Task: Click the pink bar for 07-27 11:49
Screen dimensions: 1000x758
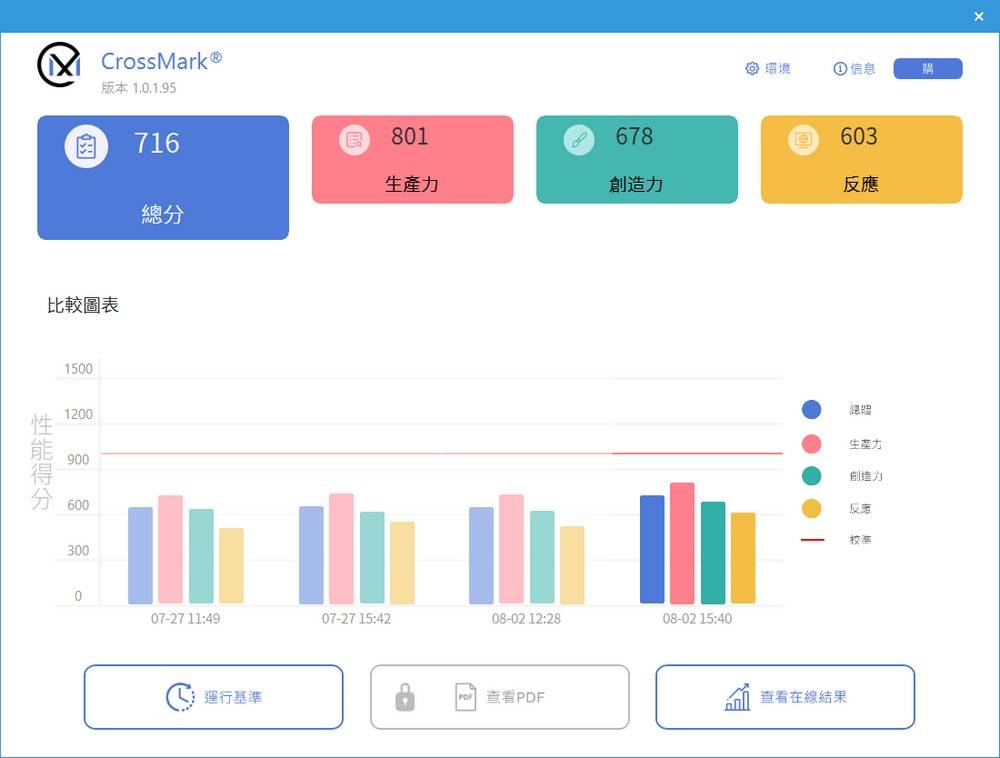Action: tap(170, 549)
